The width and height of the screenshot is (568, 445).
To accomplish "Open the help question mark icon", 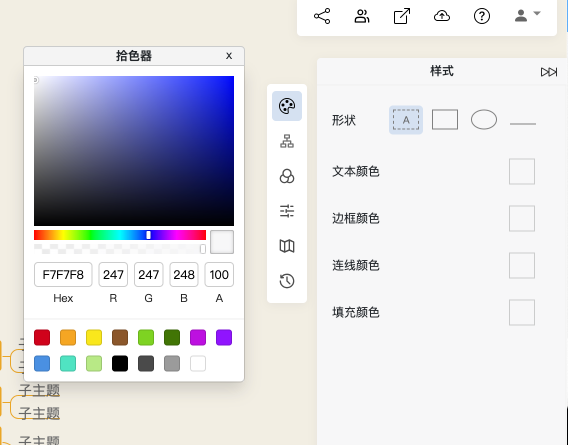I will (482, 16).
